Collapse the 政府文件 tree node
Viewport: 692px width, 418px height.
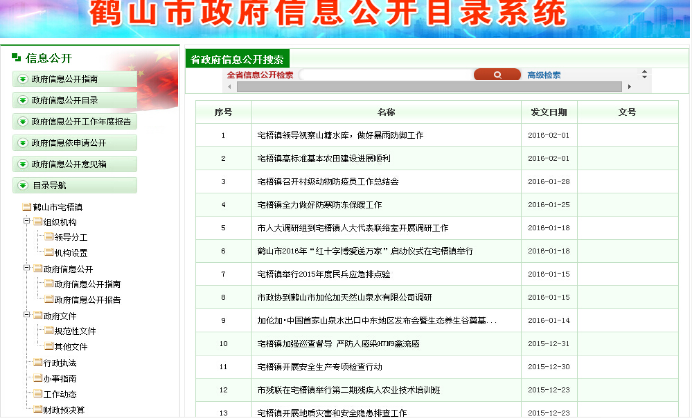[x=26, y=315]
